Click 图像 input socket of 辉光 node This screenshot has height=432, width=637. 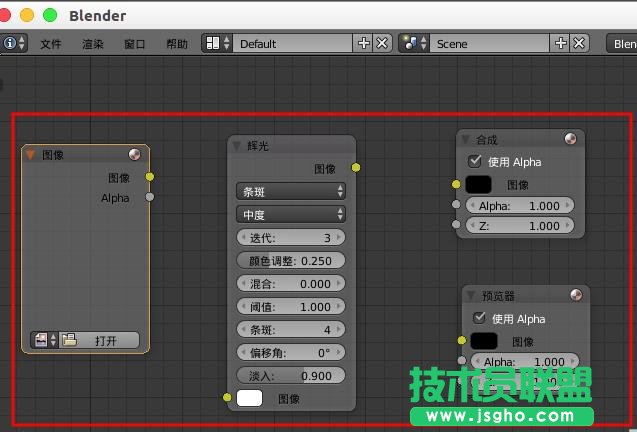click(x=228, y=397)
